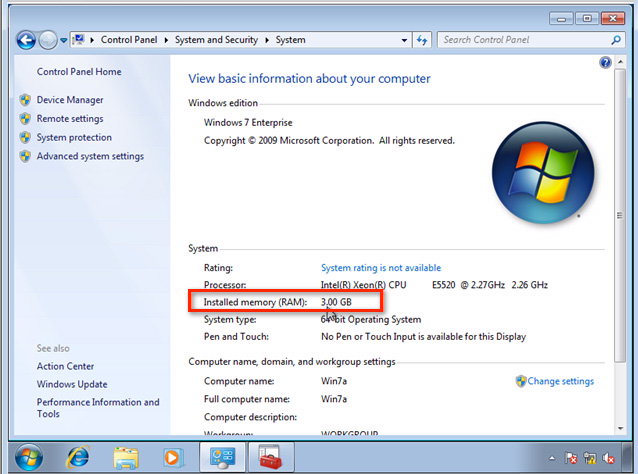The image size is (638, 474).
Task: Click shield icon beside System protection
Action: coord(25,137)
